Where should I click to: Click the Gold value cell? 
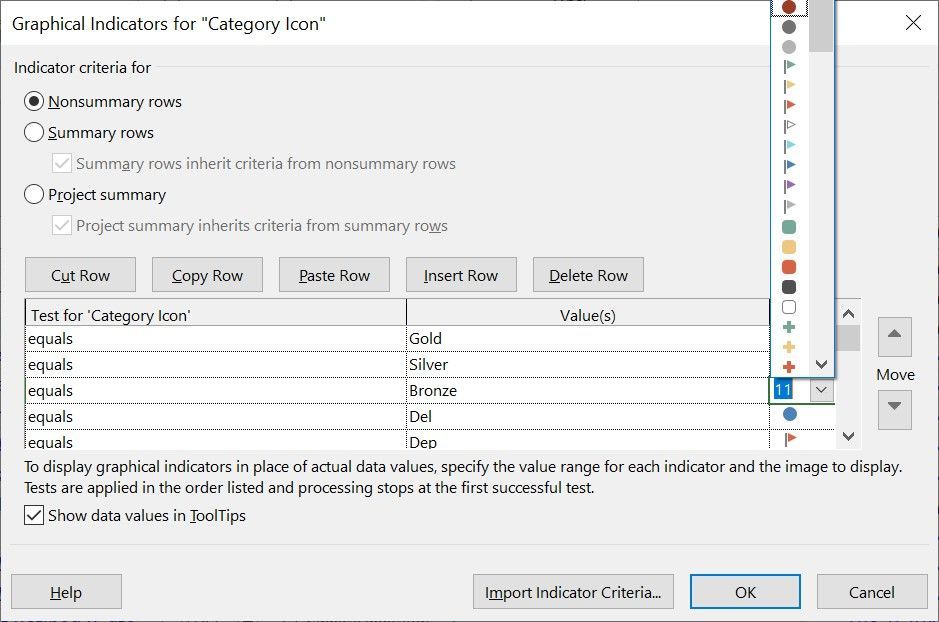coord(587,339)
